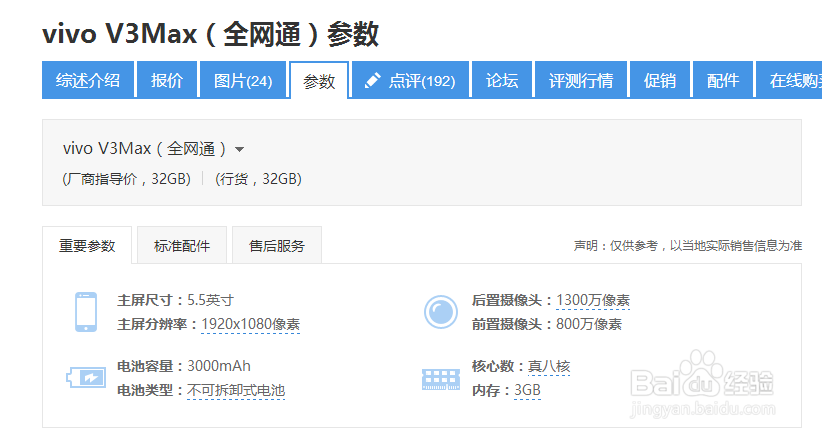Go to the 论坛 tab
This screenshot has height=438, width=822.
click(502, 80)
